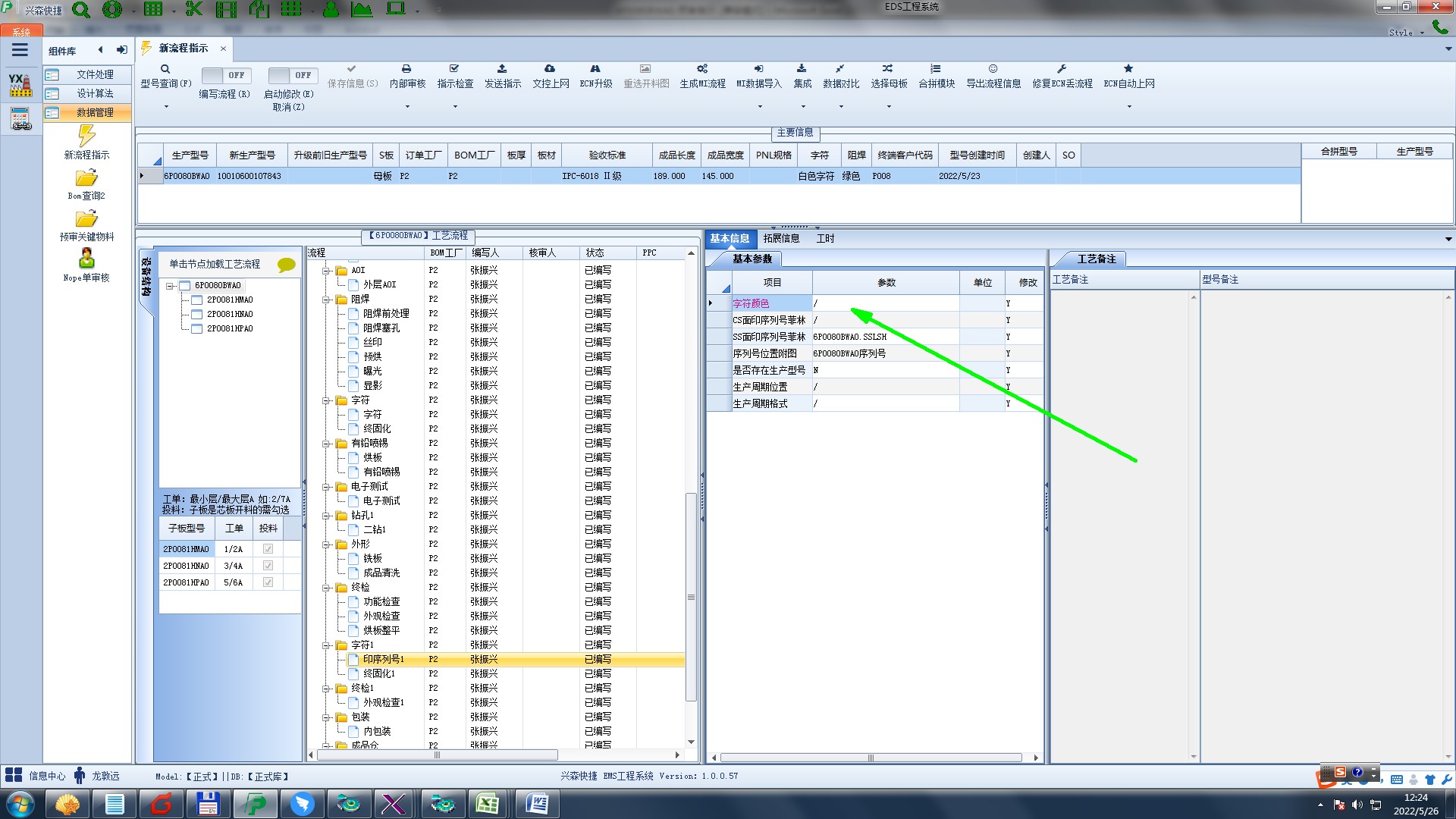
Task: Collapse the 6P0080BWA0 structure tree node
Action: pyautogui.click(x=171, y=286)
